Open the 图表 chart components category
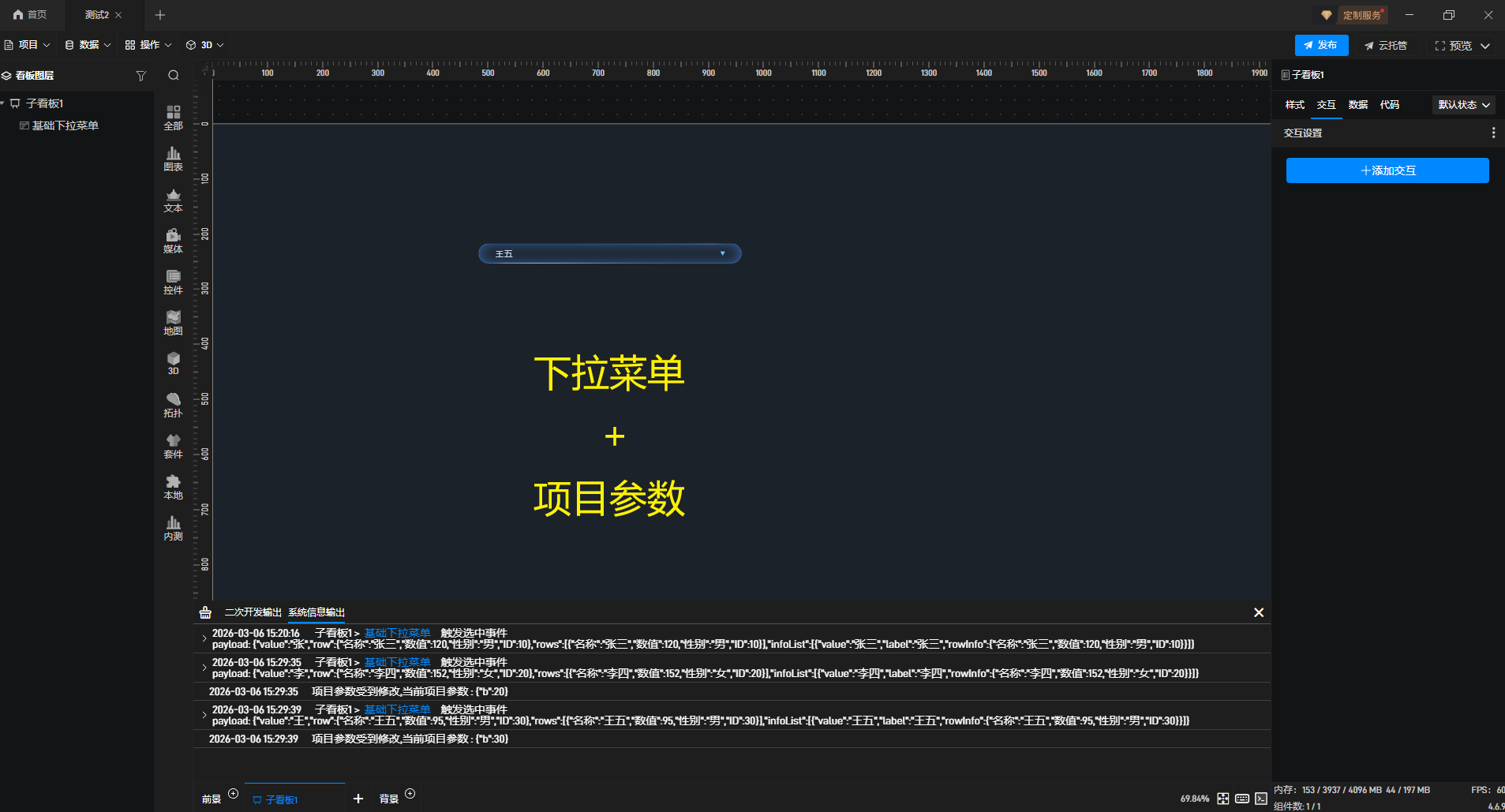The width and height of the screenshot is (1505, 812). [x=173, y=159]
